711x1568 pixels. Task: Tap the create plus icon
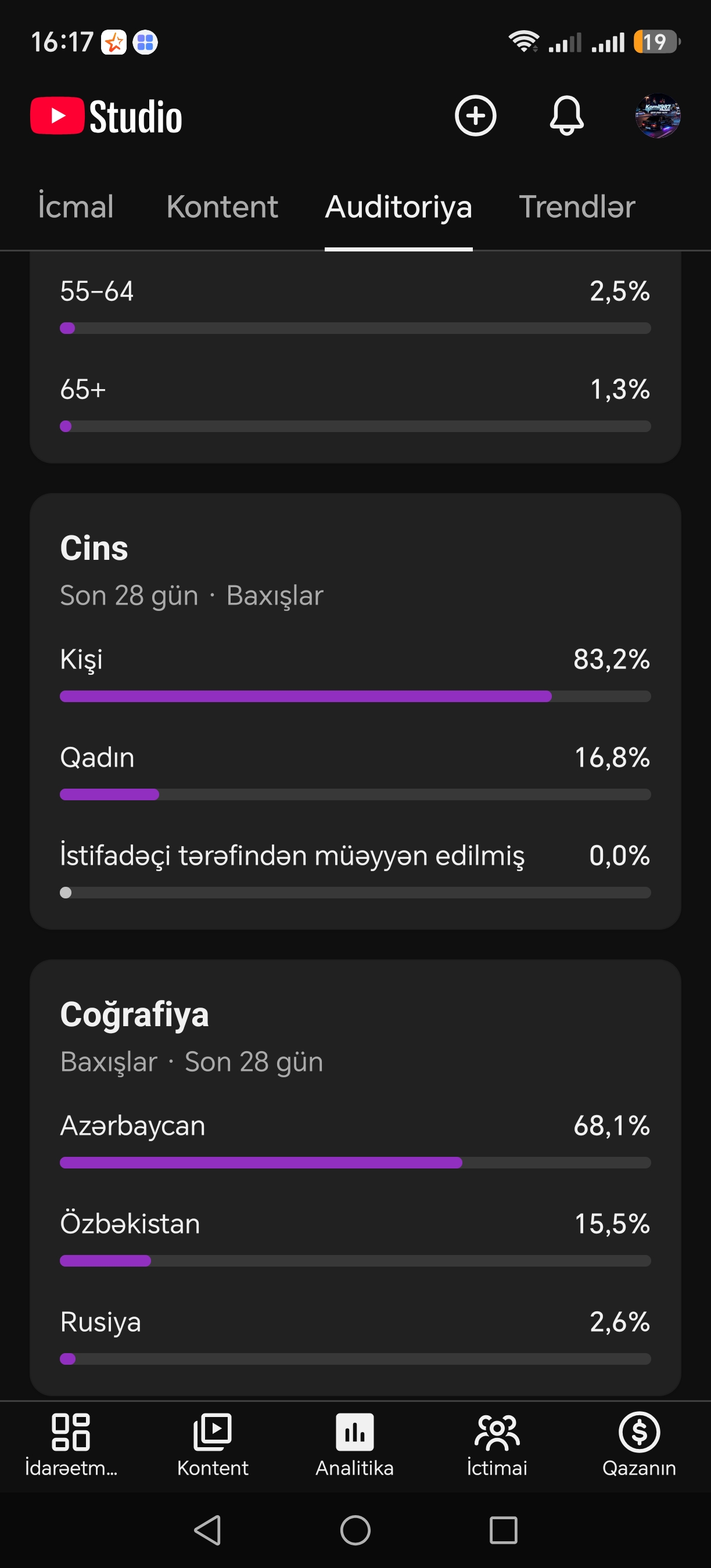tap(475, 116)
